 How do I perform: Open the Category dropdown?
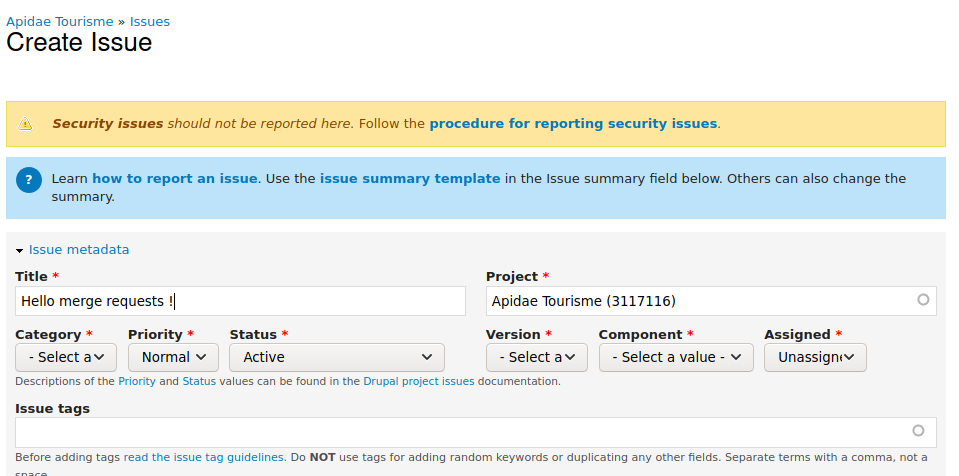point(66,357)
